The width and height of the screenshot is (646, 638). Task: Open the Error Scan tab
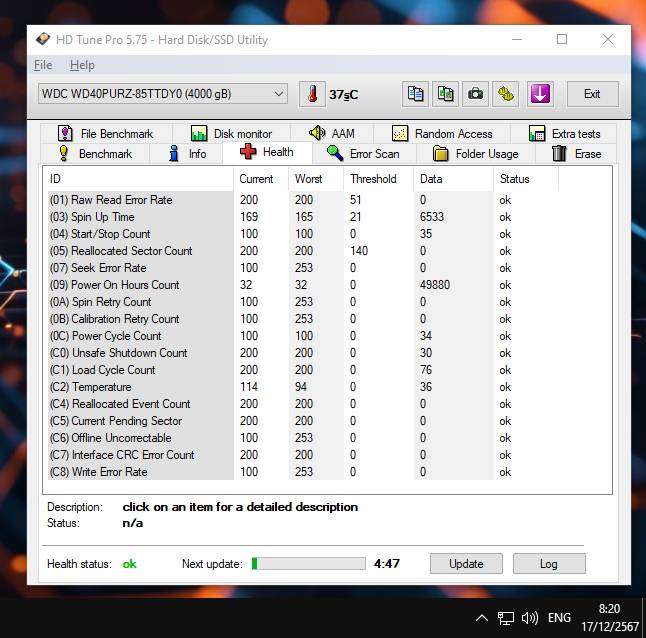364,154
